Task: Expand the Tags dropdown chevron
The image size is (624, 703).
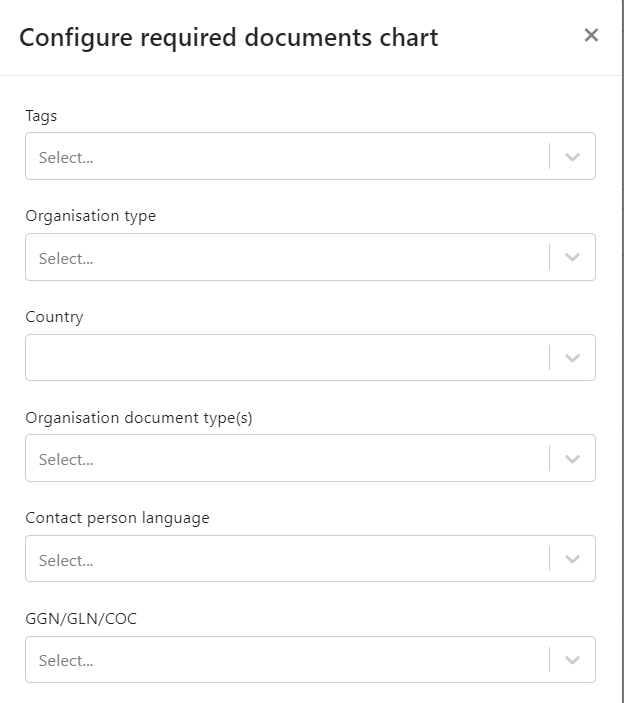Action: [x=572, y=156]
